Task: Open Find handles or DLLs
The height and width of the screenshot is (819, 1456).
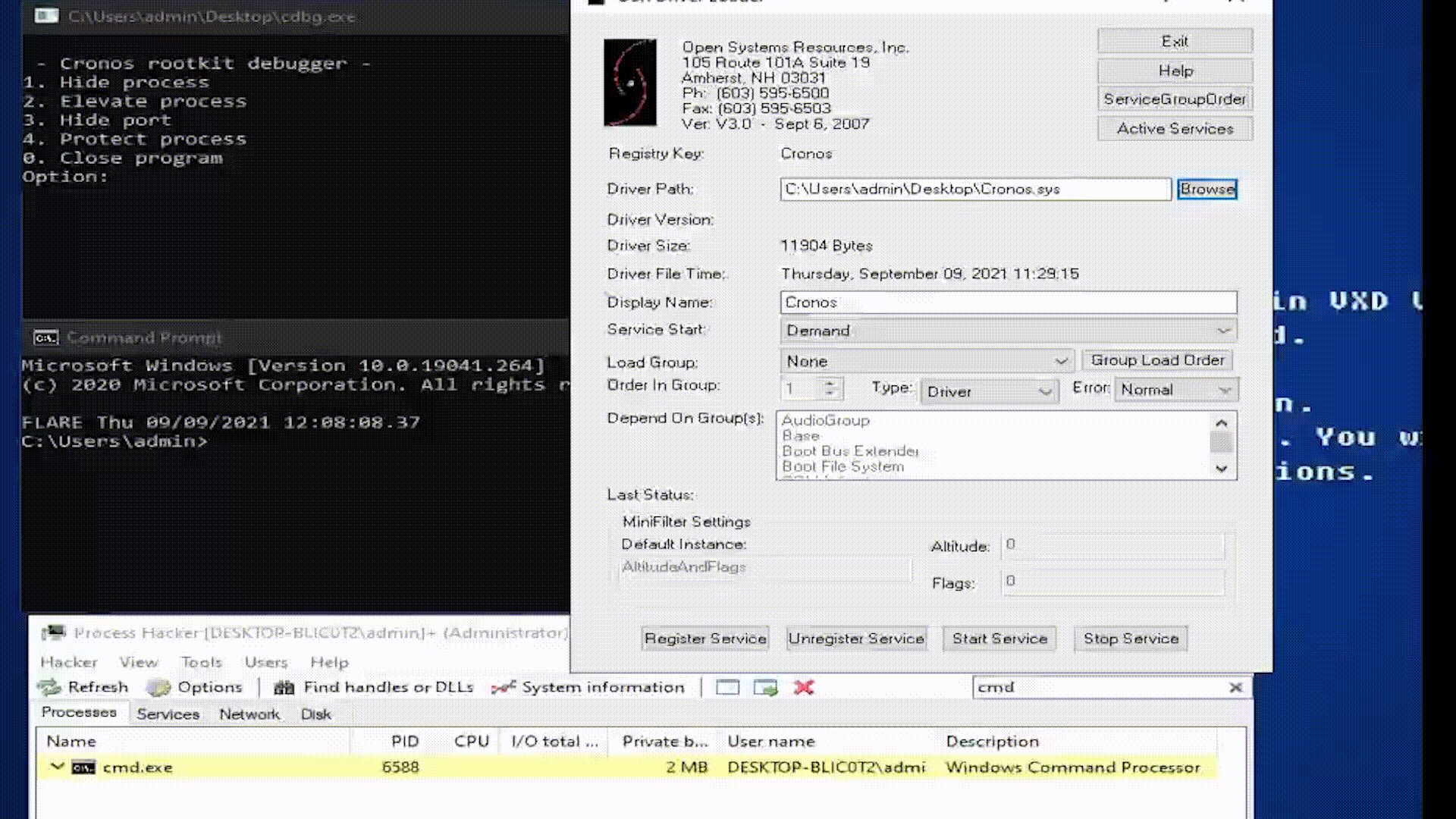Action: [374, 687]
